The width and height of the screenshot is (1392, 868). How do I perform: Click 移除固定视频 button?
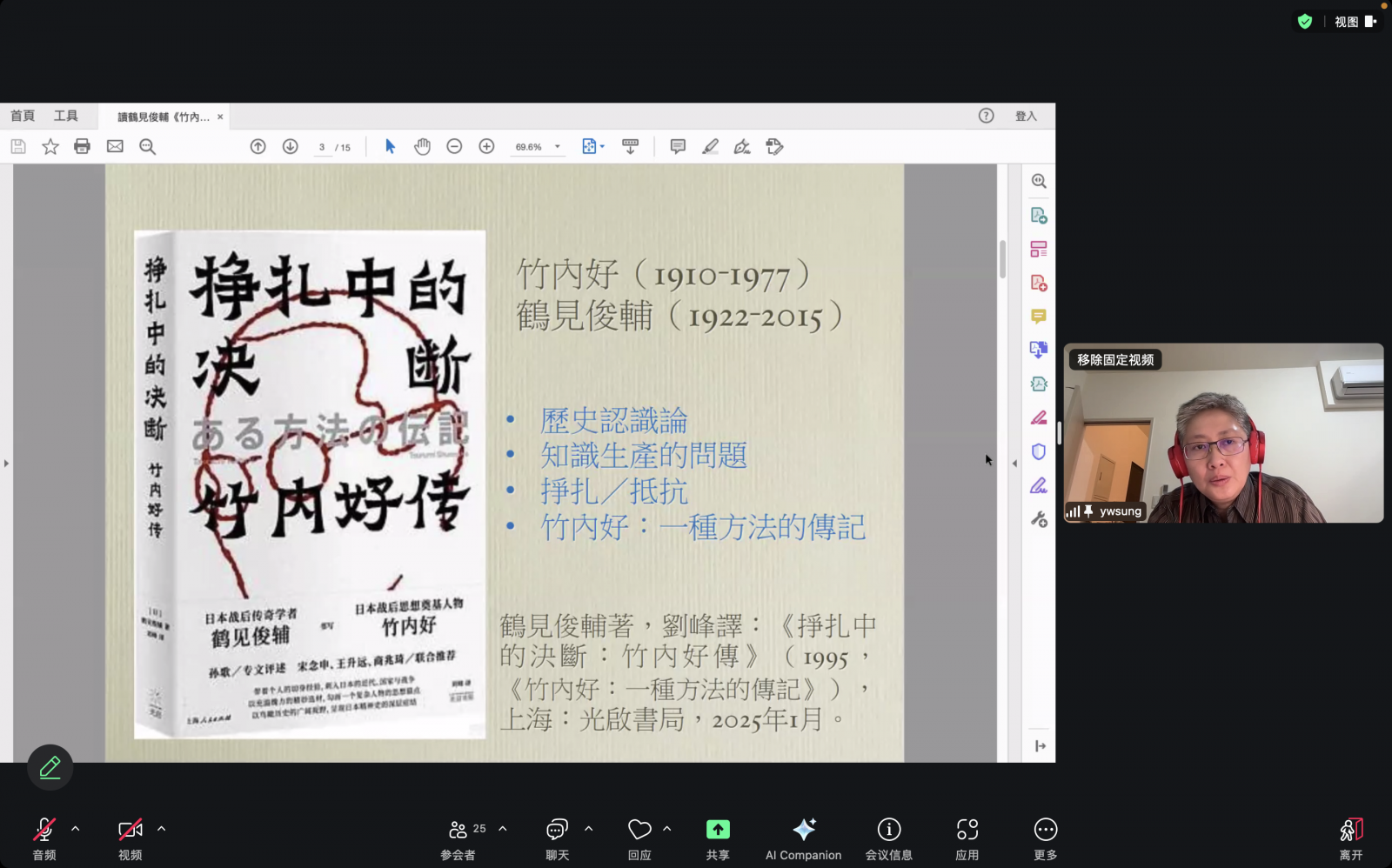click(1115, 360)
